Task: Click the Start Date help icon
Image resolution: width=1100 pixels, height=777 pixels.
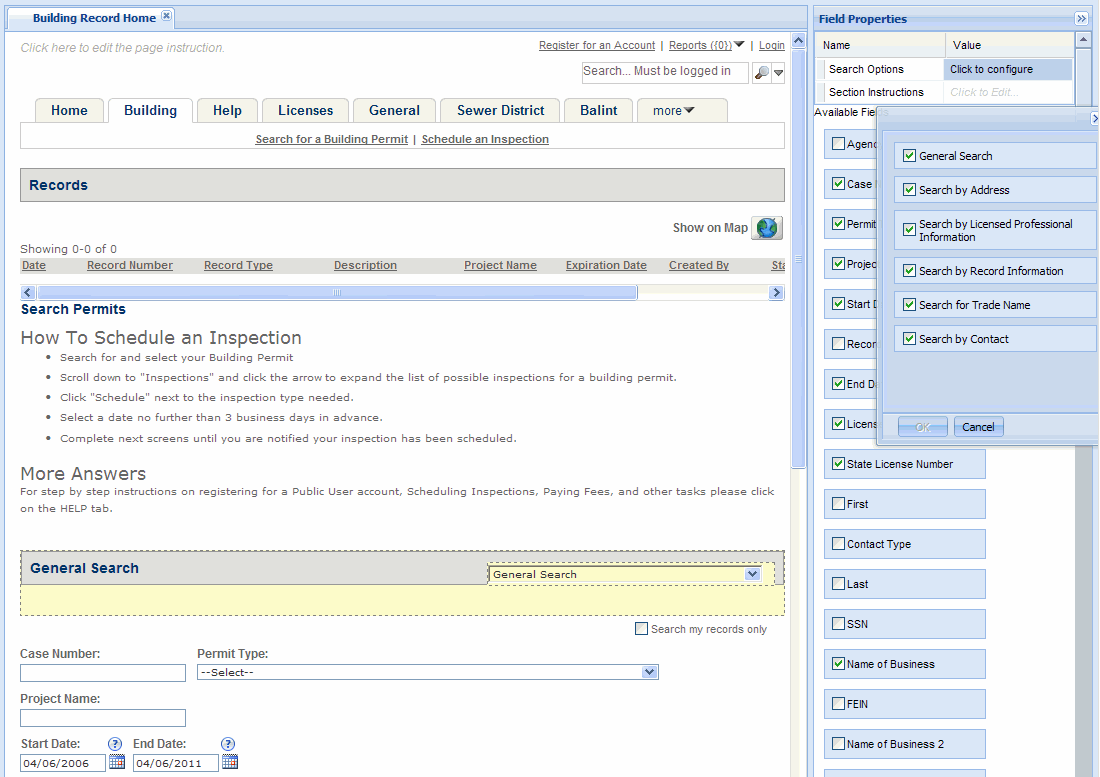Action: [x=115, y=744]
